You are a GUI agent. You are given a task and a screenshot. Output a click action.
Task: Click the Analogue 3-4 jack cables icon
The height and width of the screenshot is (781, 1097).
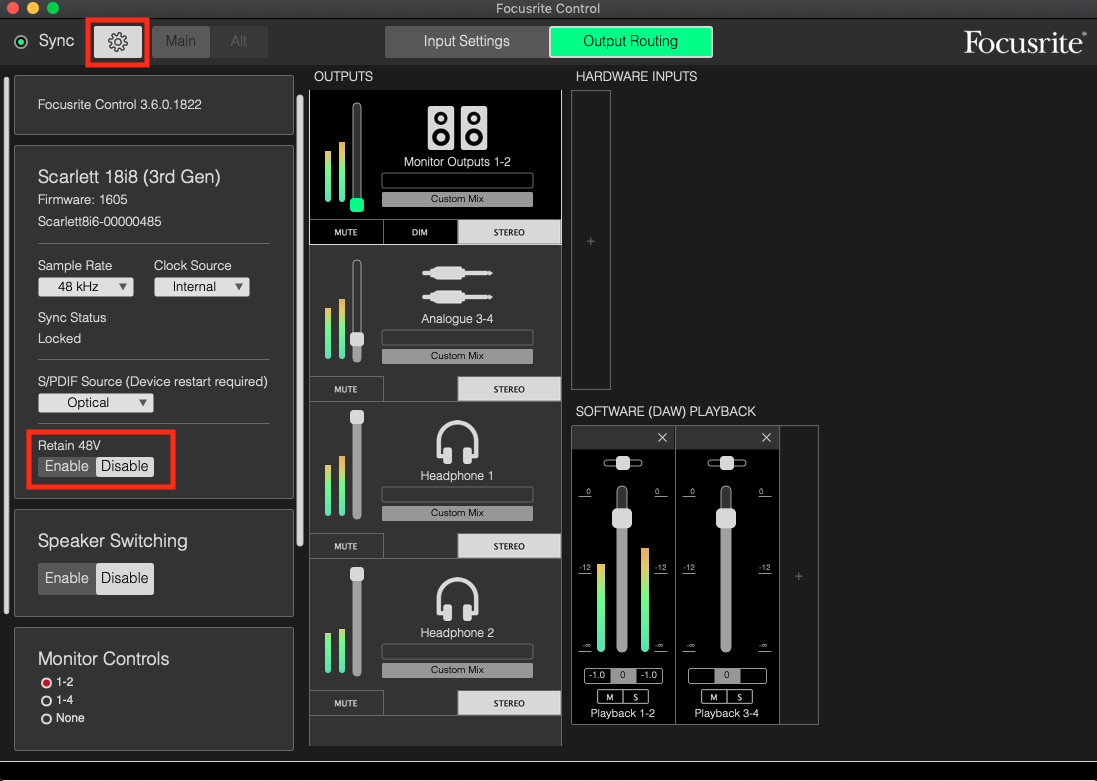[x=458, y=285]
